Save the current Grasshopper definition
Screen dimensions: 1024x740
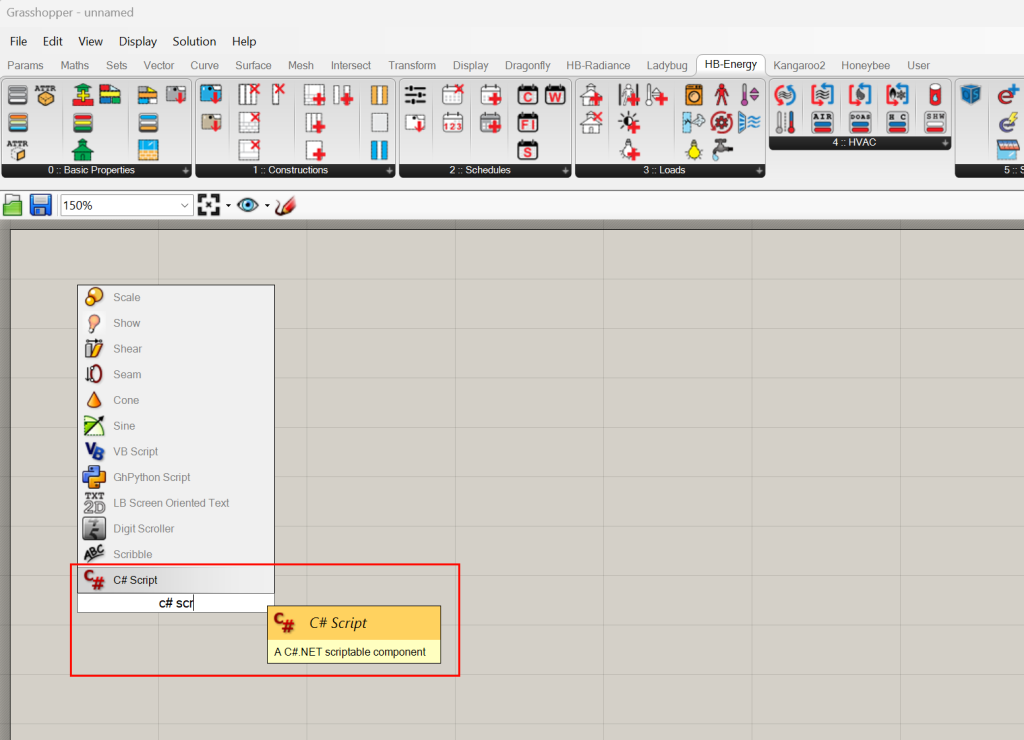(x=42, y=205)
